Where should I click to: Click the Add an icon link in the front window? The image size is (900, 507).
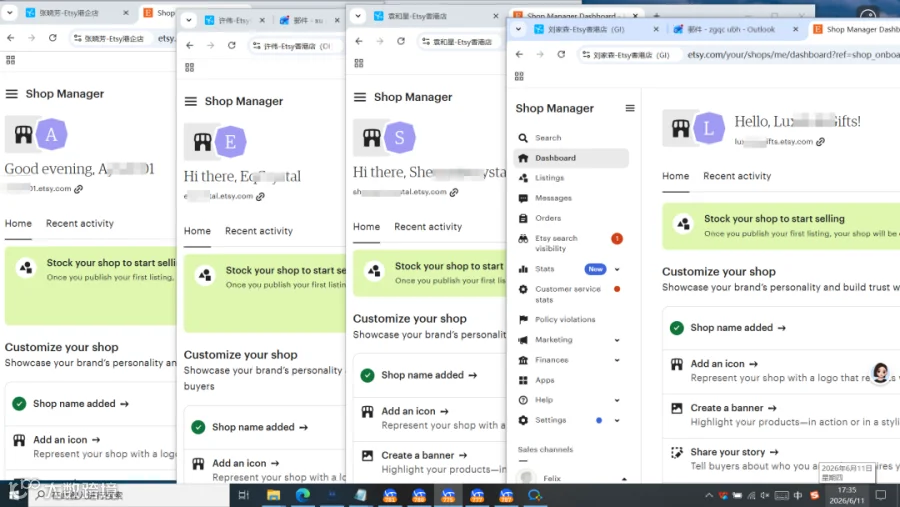click(x=724, y=364)
